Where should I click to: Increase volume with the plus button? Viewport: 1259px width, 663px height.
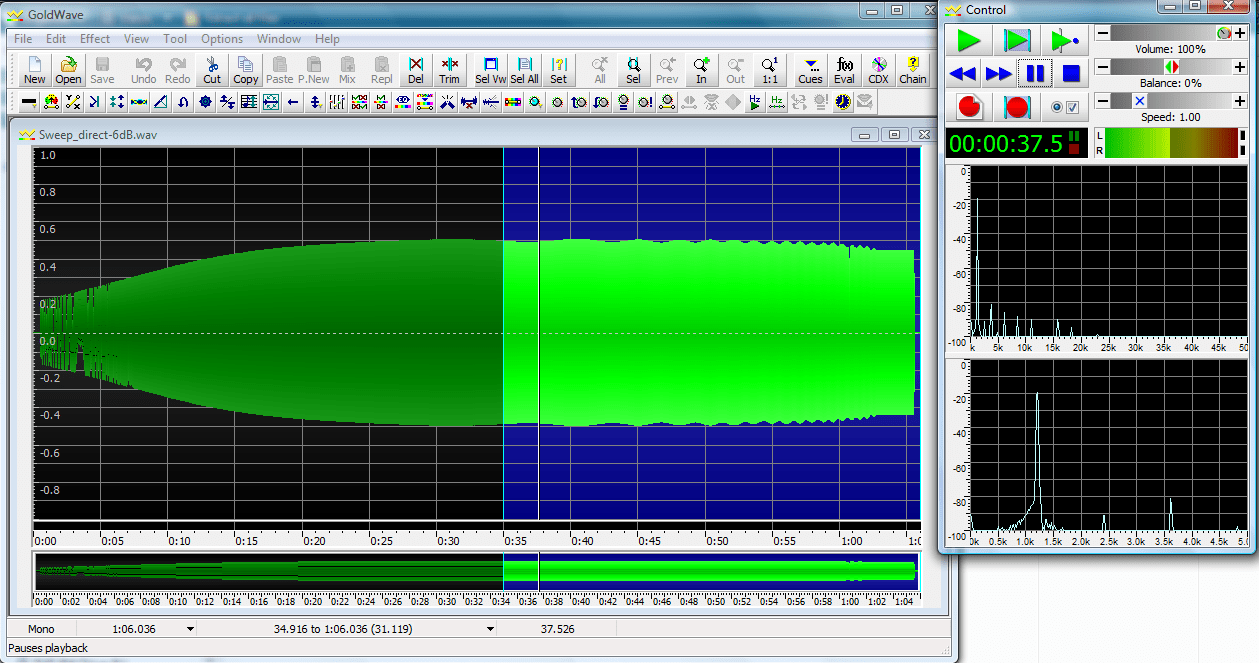[1240, 33]
